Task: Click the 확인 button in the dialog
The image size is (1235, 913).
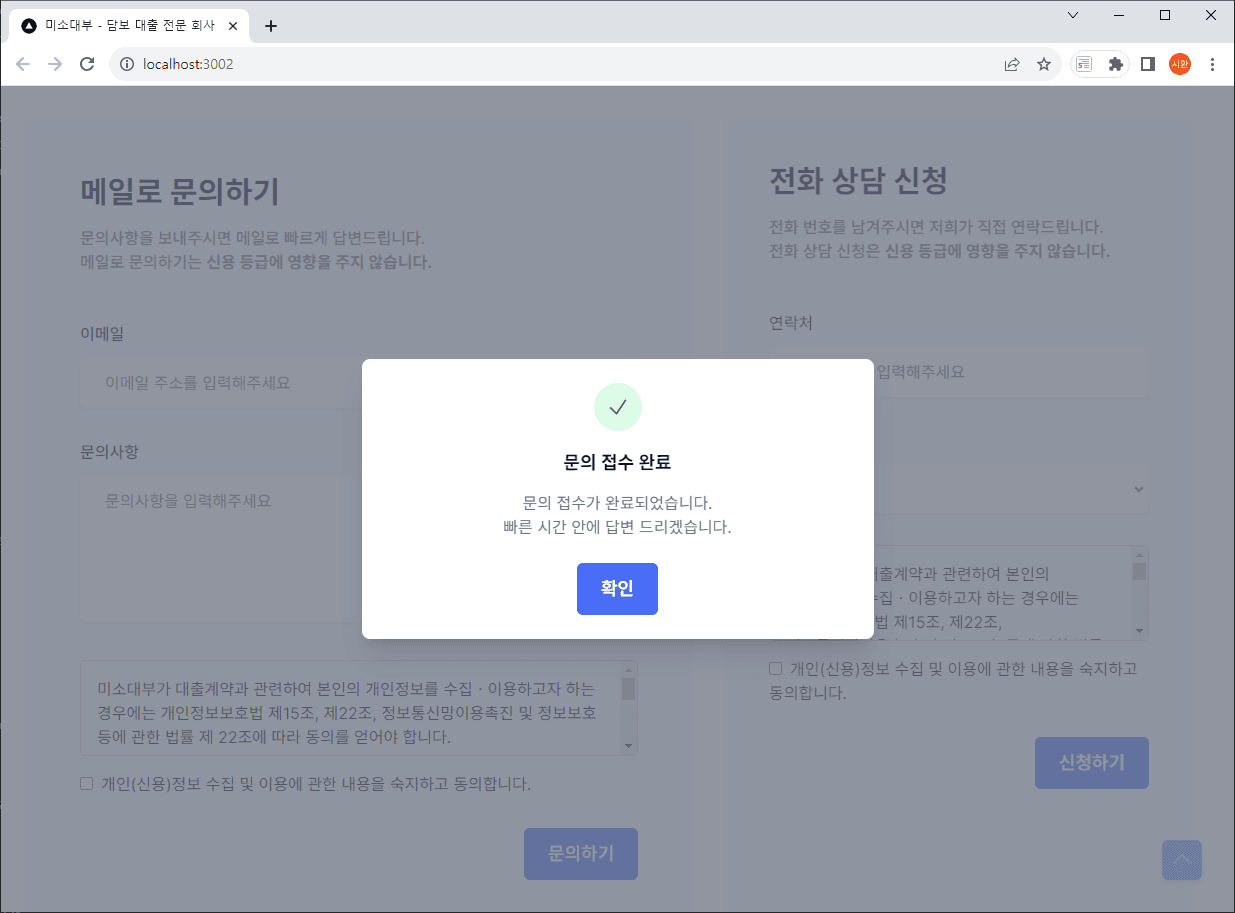Action: click(617, 589)
